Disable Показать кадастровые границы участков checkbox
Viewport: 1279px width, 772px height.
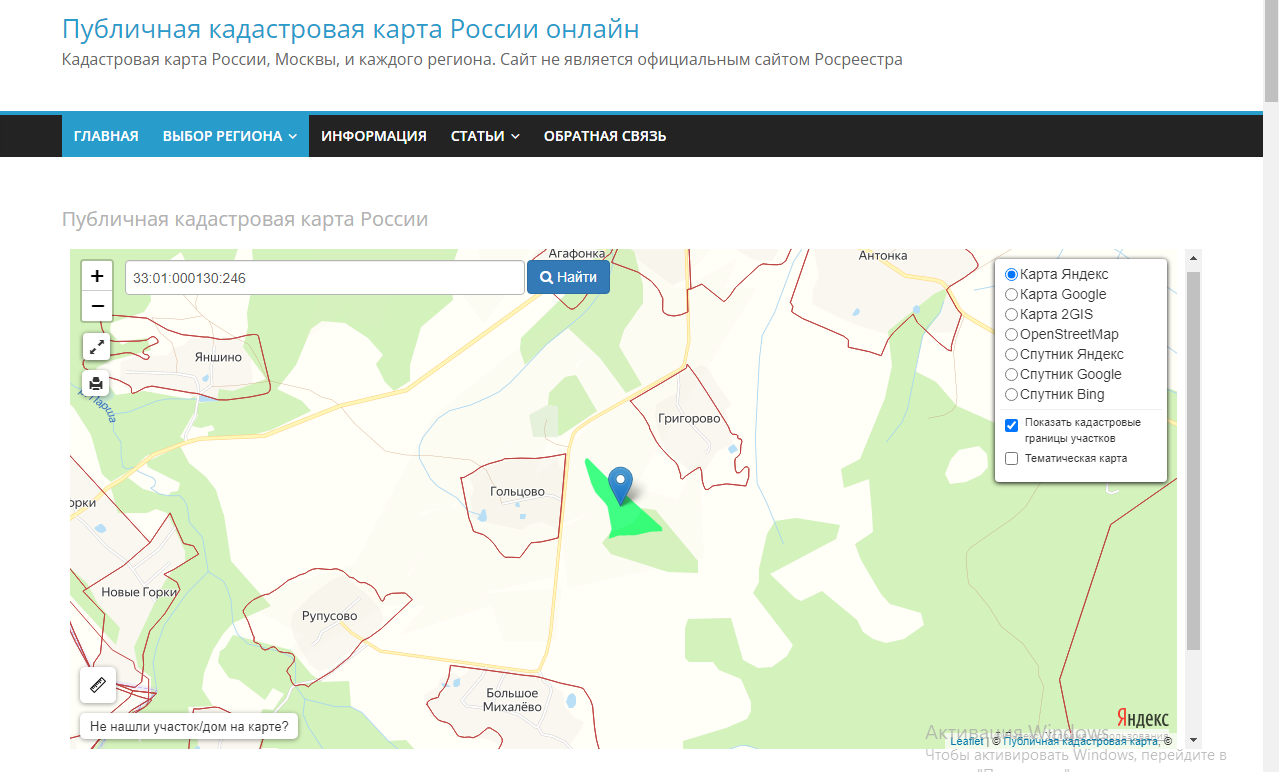point(1011,425)
